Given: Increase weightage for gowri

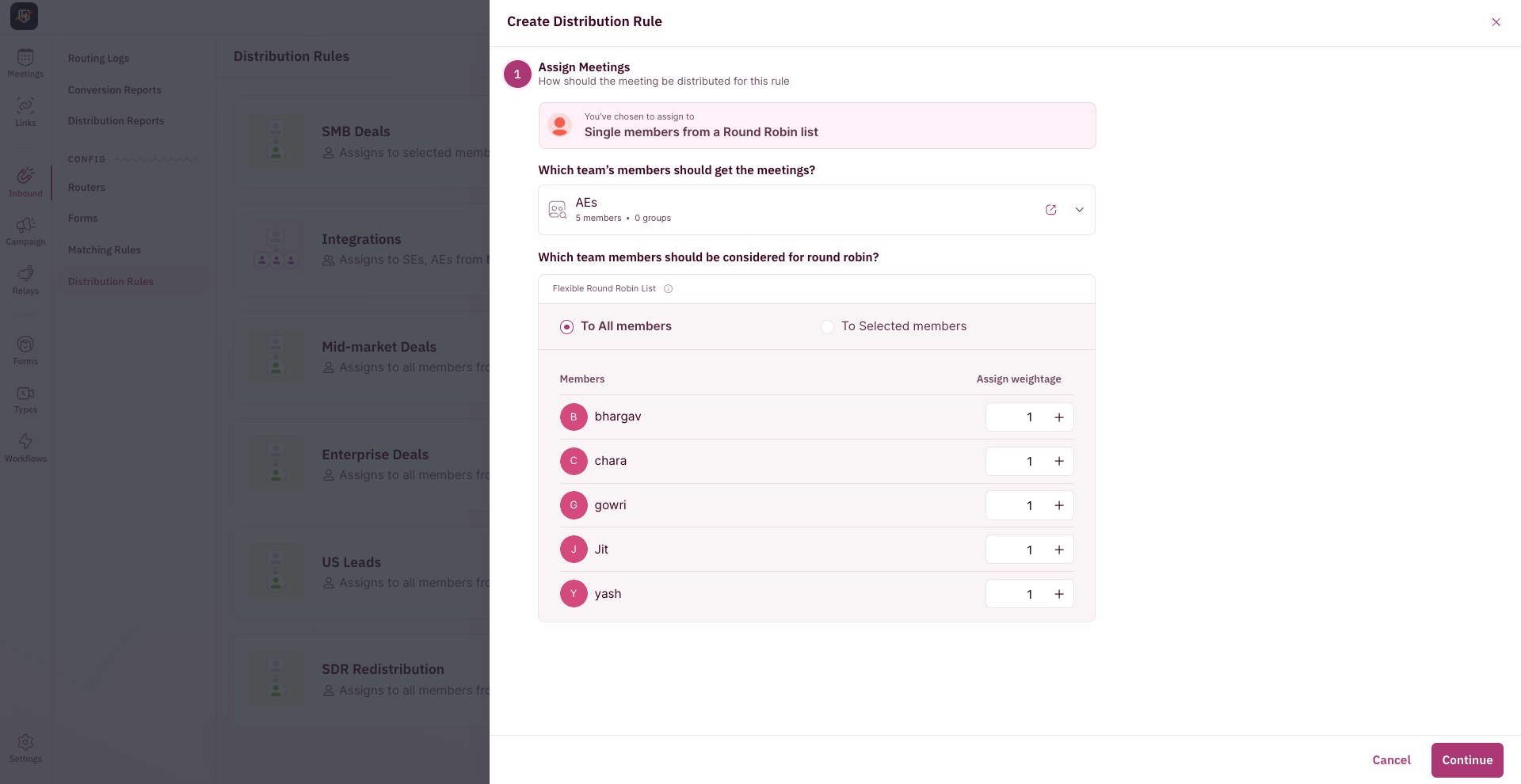Looking at the screenshot, I should [1059, 505].
